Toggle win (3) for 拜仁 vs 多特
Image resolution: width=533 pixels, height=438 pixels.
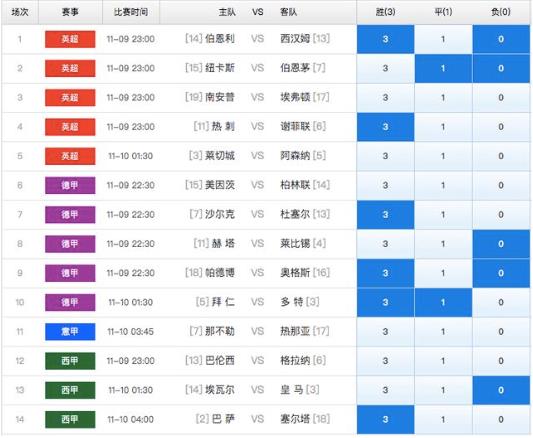point(385,302)
